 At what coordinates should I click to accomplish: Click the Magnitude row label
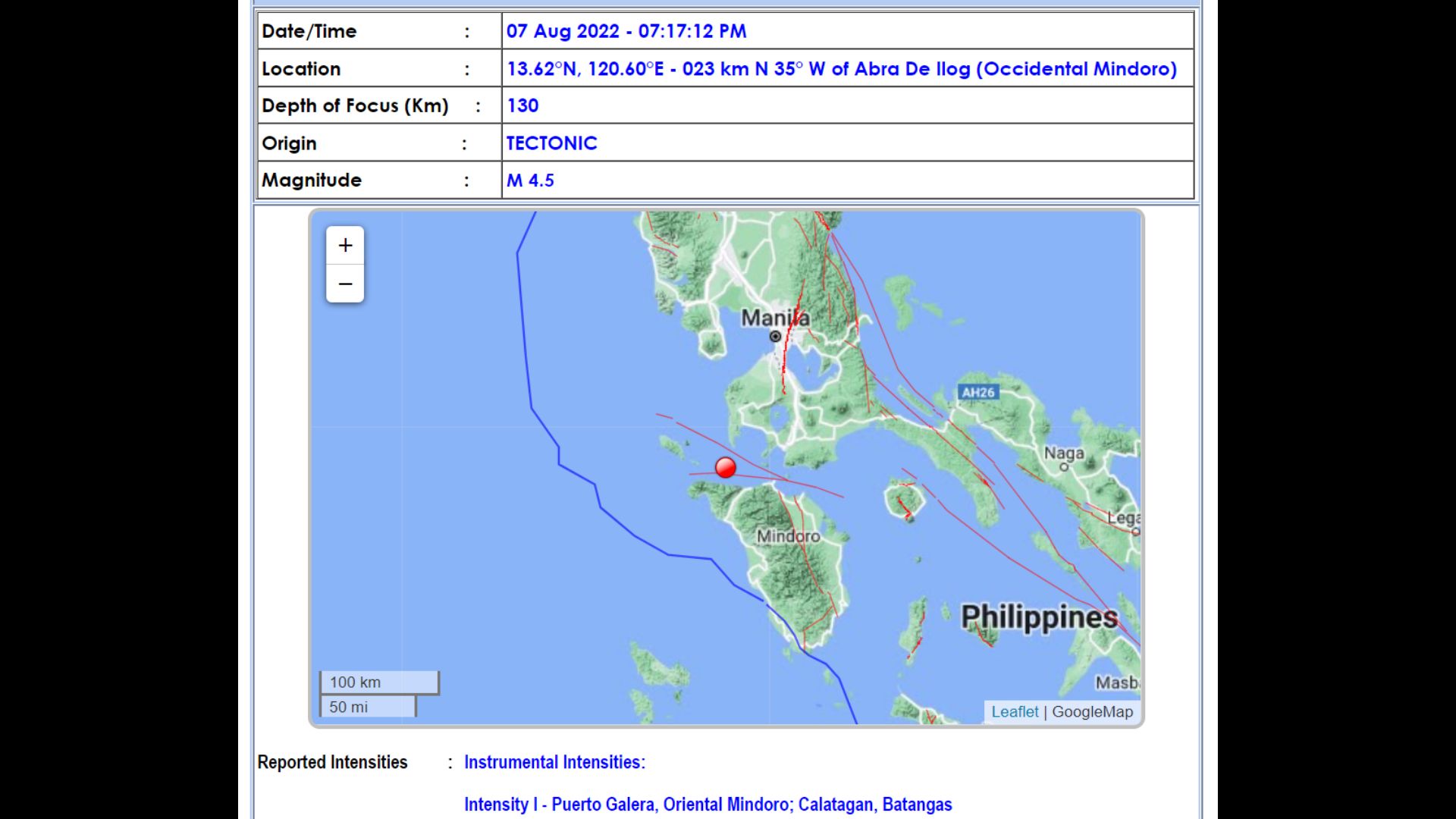(312, 180)
